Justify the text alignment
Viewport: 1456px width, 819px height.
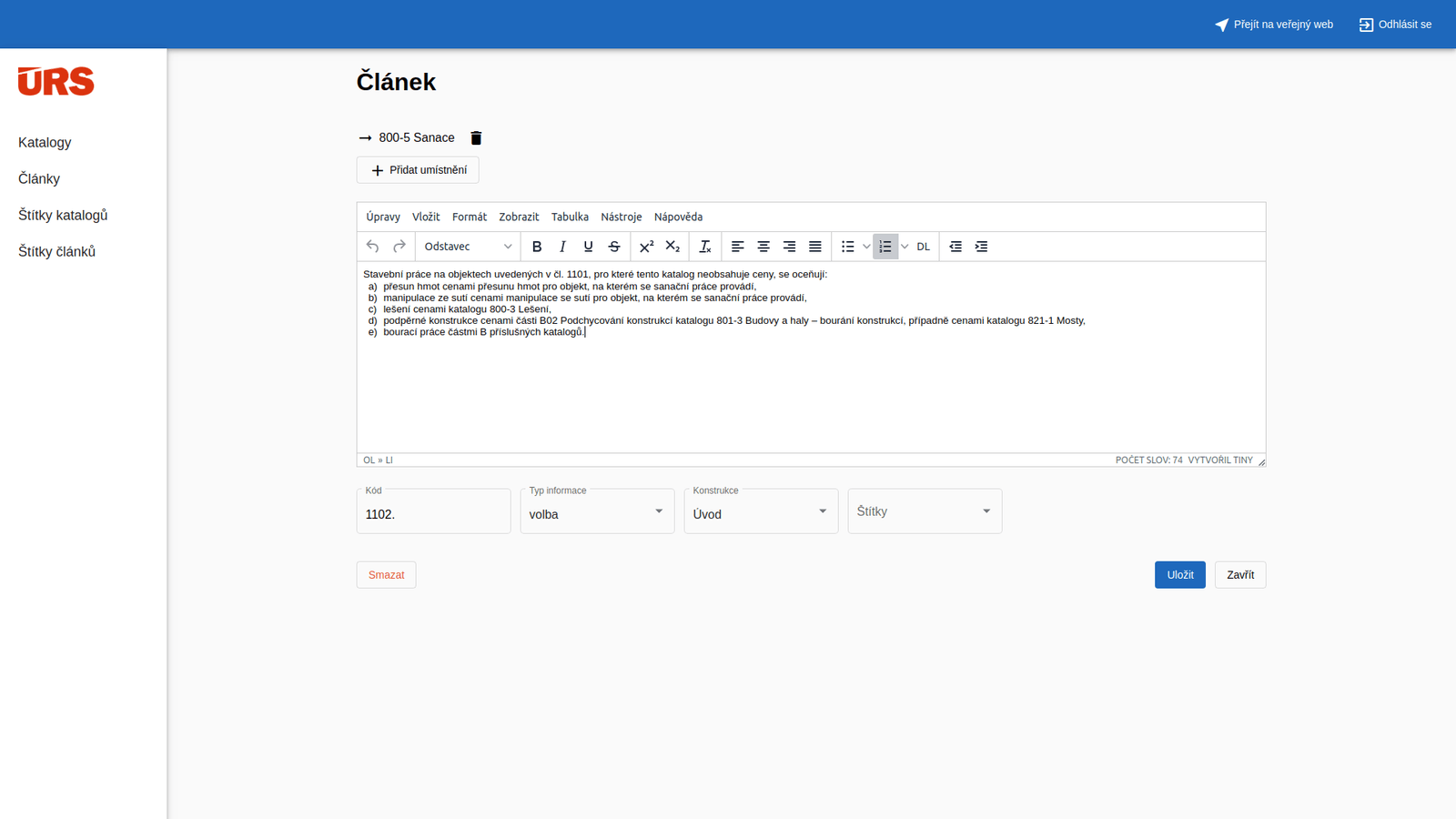click(815, 247)
